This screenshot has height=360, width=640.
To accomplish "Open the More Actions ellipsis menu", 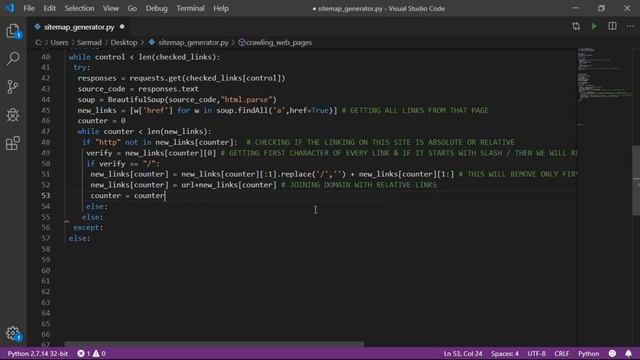I will (x=630, y=27).
